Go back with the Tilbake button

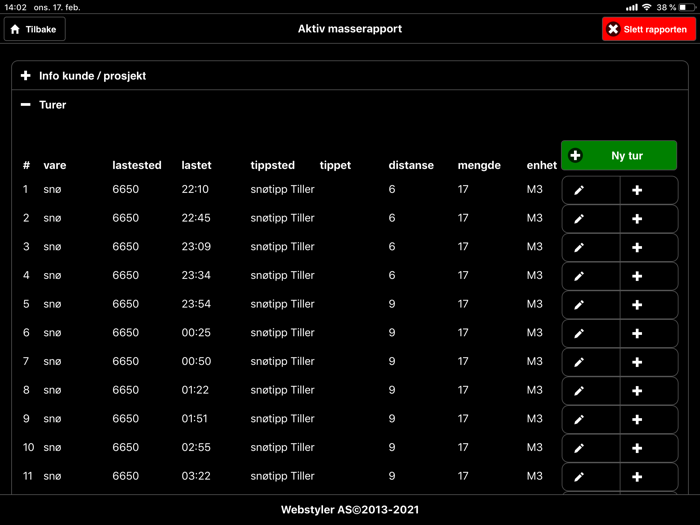point(35,29)
